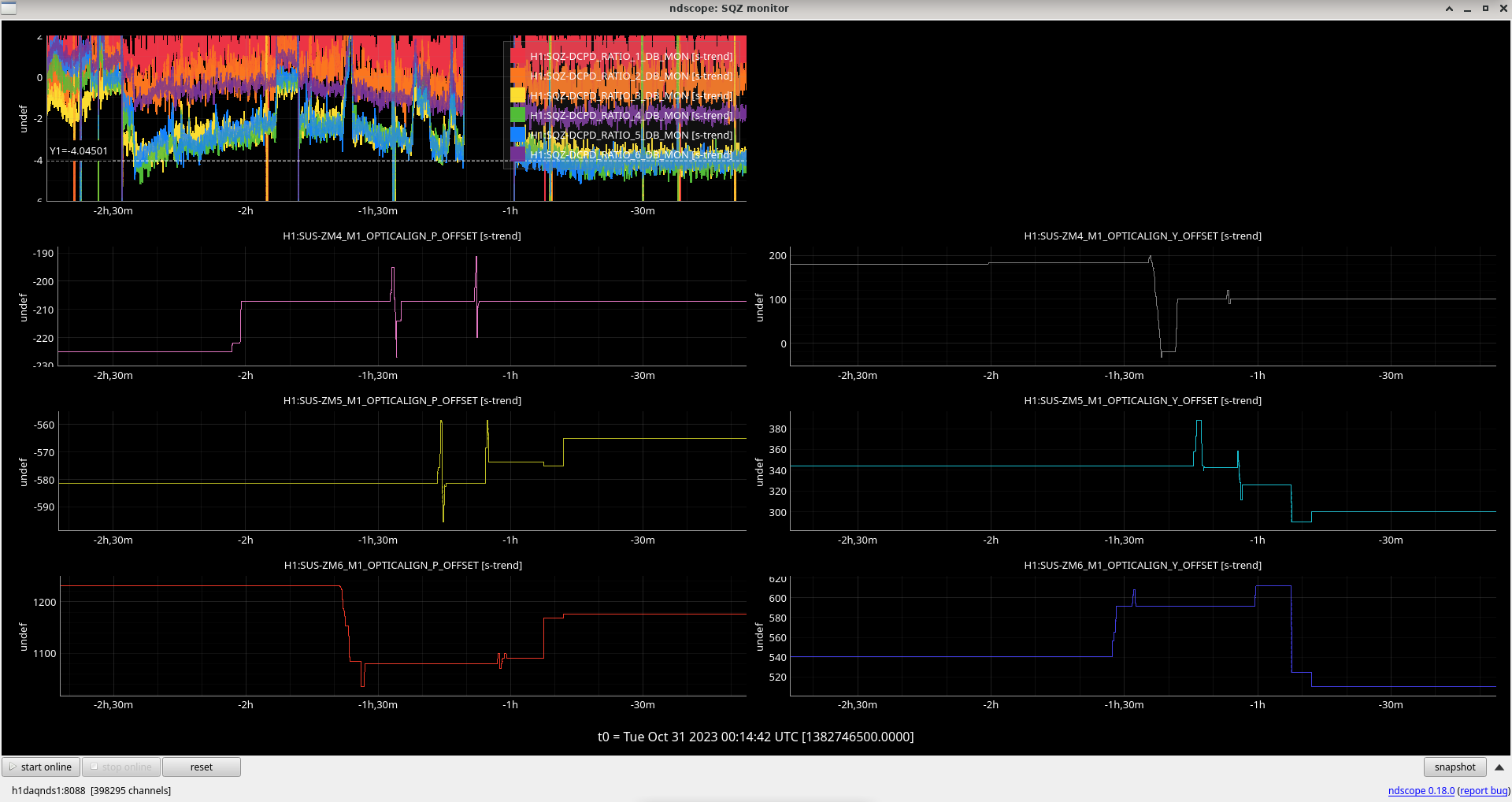Click the purple RATIO_6_DB_MON legend swatch
The height and width of the screenshot is (802, 1512).
click(517, 154)
